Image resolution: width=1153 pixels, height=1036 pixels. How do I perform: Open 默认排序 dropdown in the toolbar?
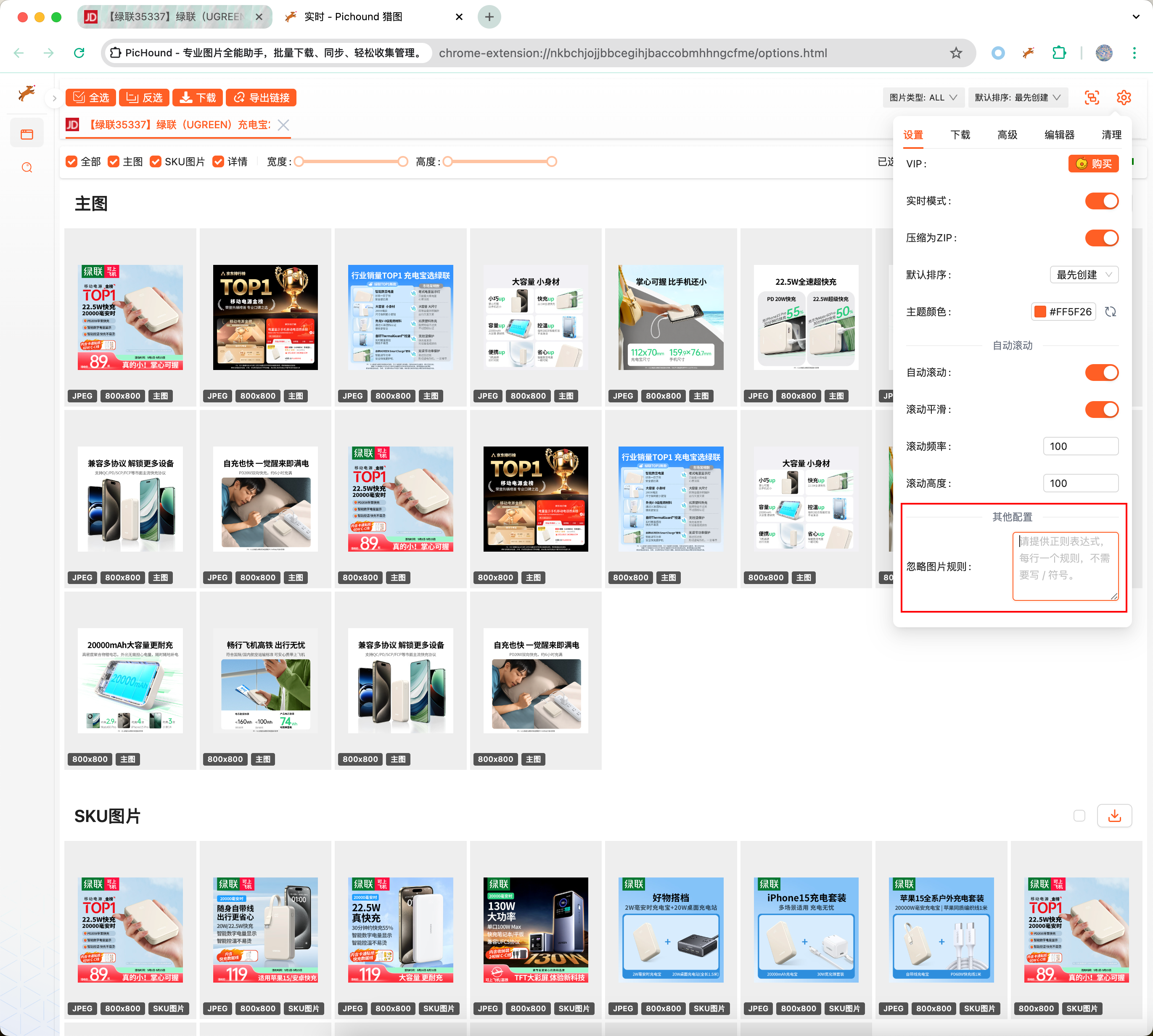click(x=1017, y=98)
